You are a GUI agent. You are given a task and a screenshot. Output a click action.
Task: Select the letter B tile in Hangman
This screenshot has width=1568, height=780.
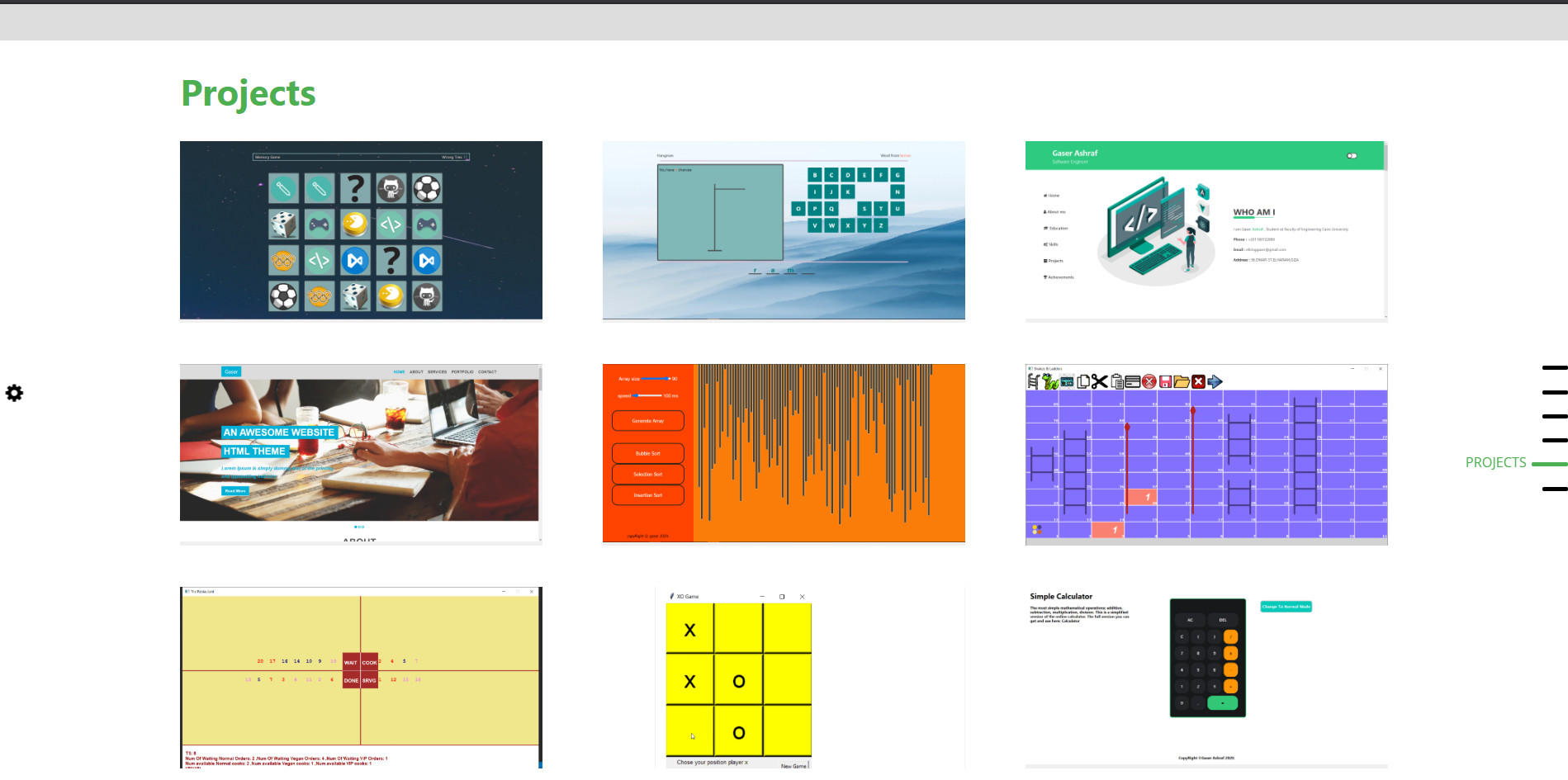pyautogui.click(x=817, y=175)
